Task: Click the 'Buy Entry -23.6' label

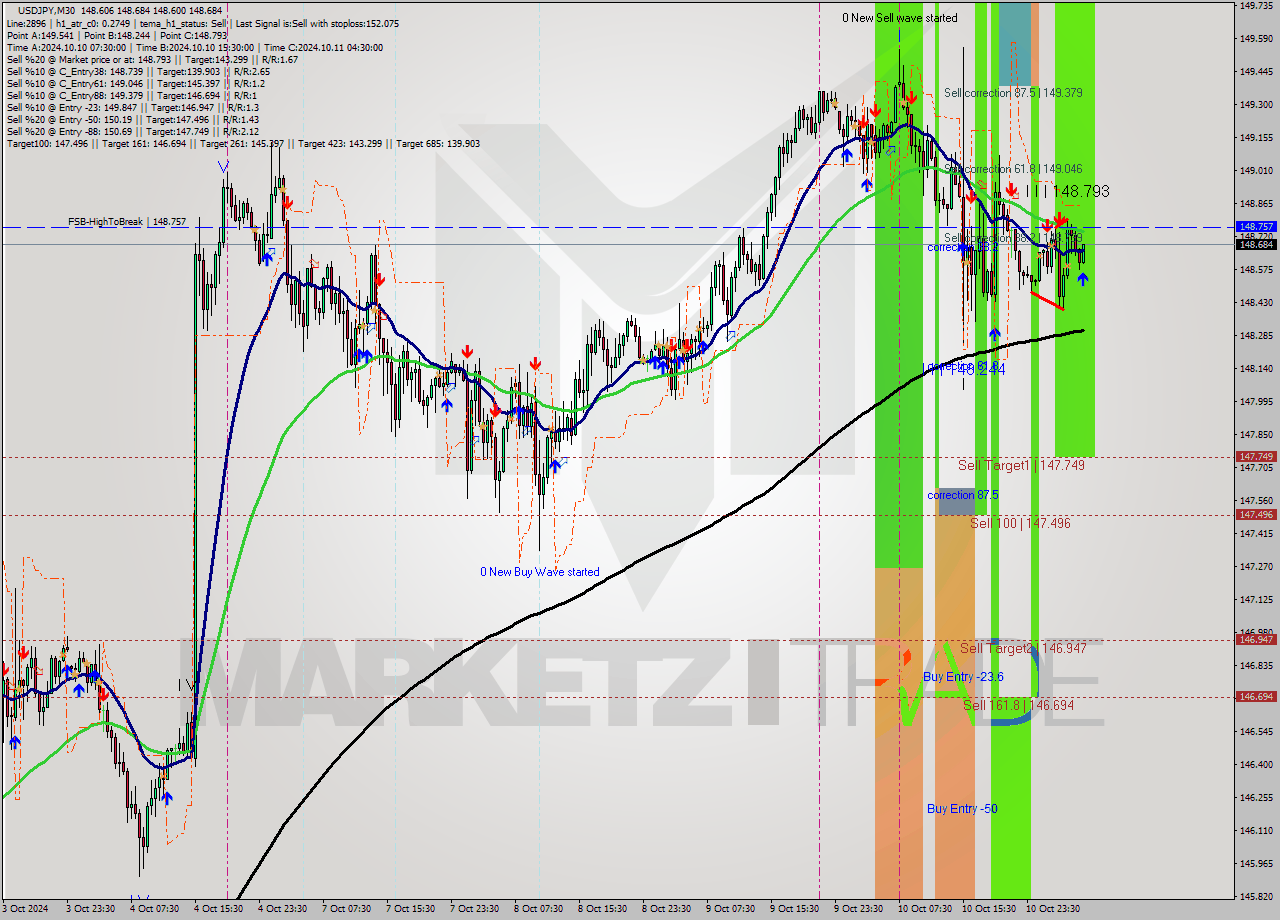Action: click(x=963, y=677)
